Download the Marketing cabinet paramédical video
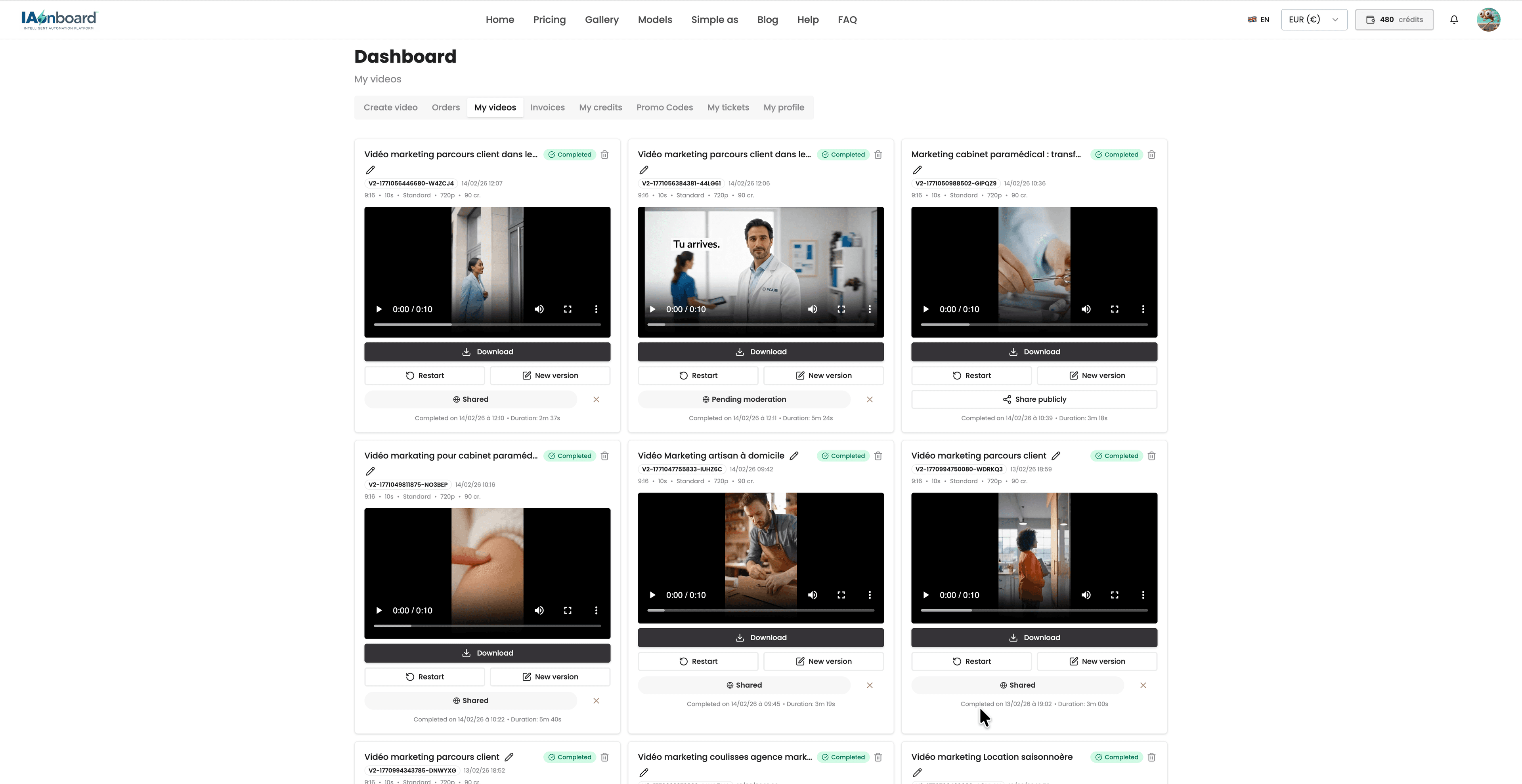 point(1034,351)
